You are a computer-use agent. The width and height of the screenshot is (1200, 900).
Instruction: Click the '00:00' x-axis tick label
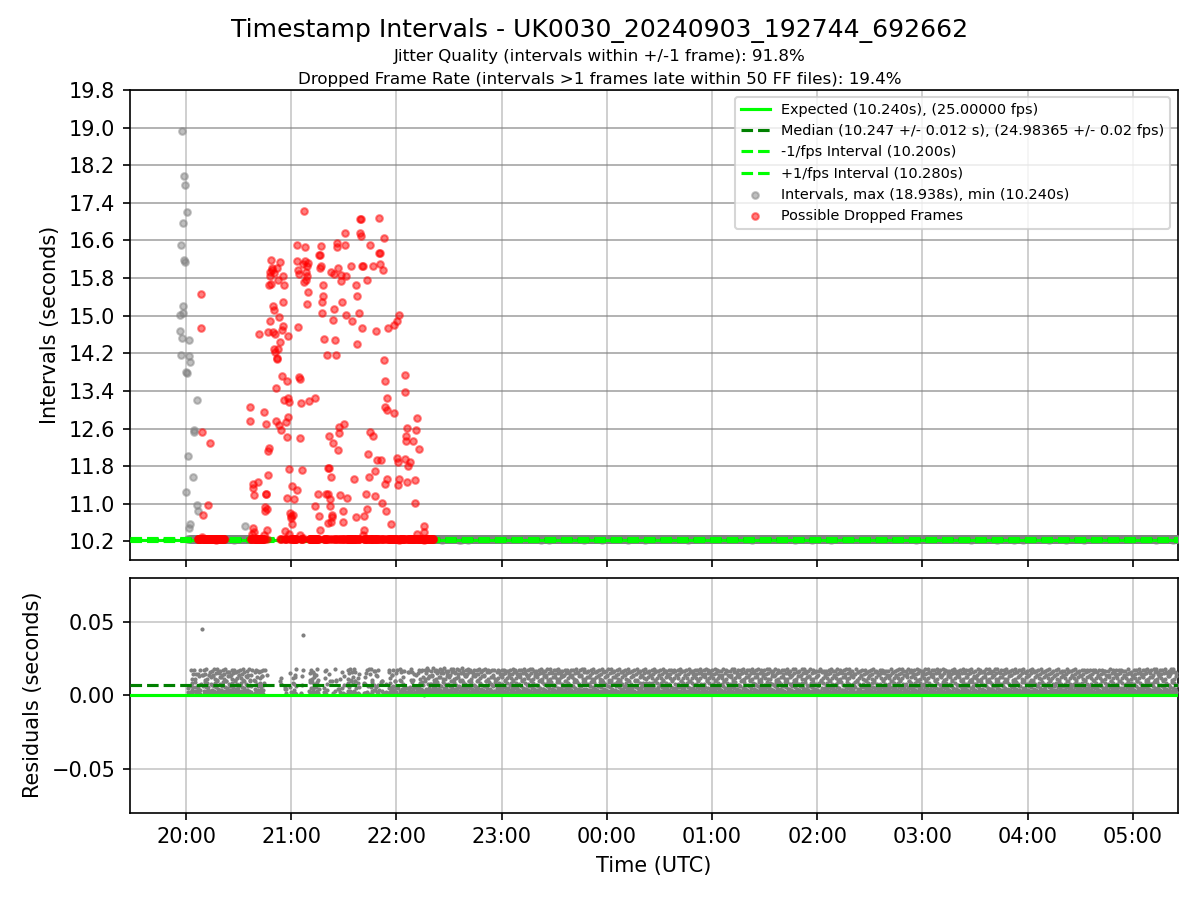606,836
